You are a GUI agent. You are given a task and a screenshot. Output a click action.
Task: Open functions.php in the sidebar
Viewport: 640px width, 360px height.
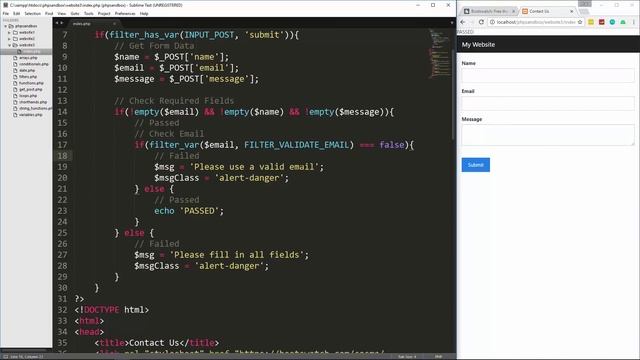coord(31,83)
